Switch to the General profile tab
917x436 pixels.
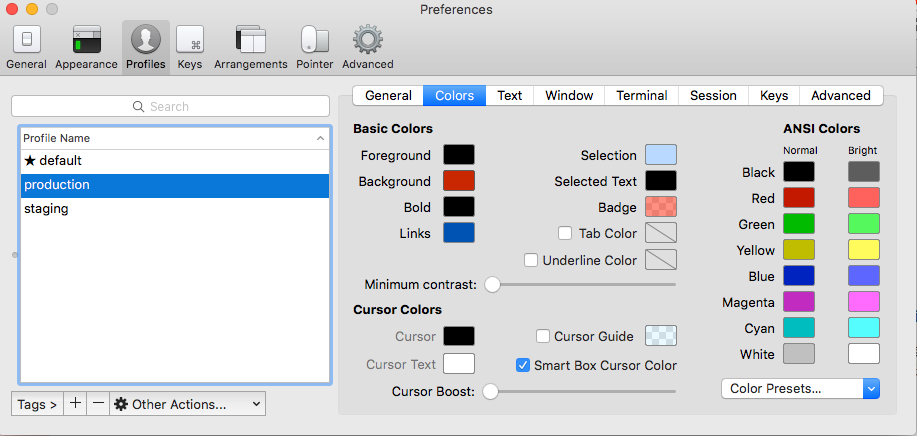[x=388, y=95]
